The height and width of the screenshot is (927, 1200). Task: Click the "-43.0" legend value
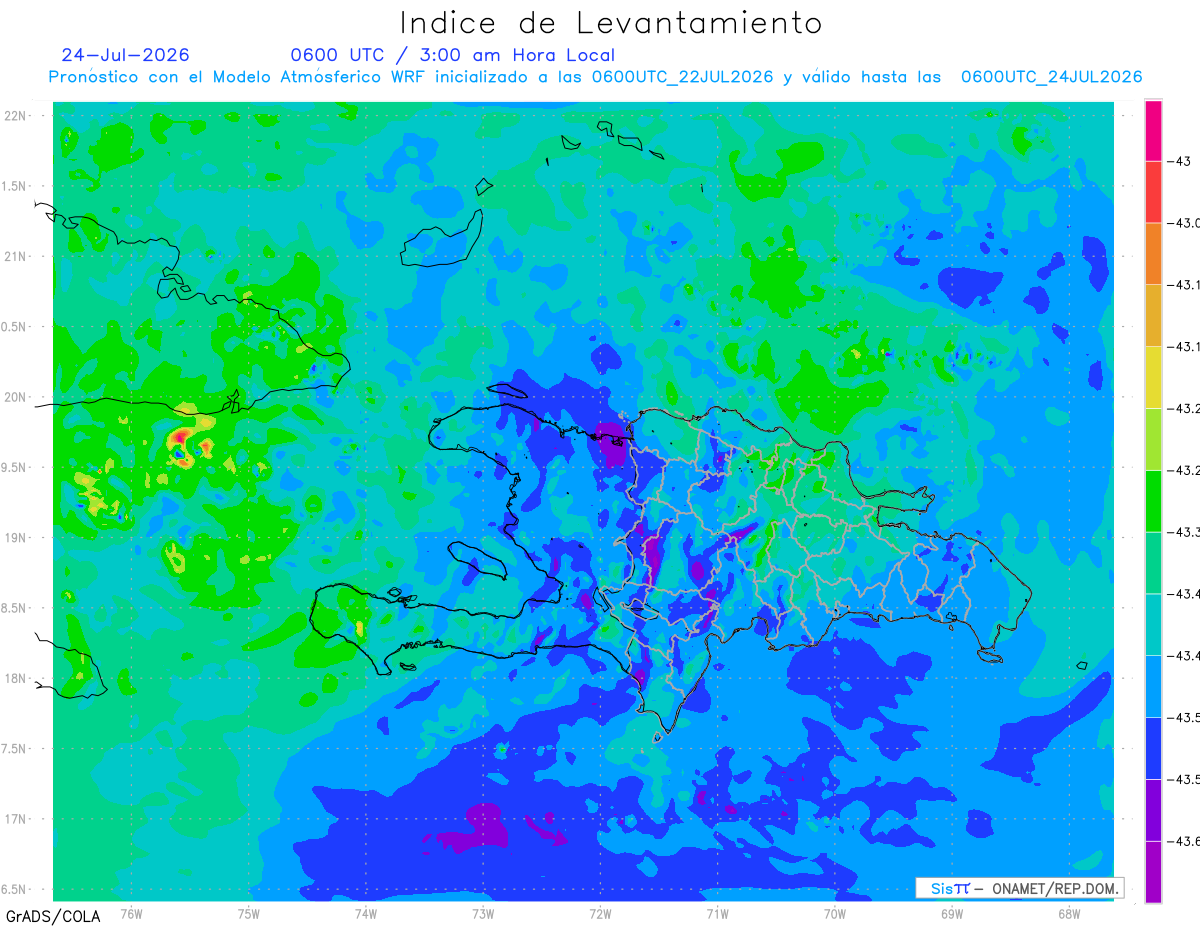[1185, 223]
